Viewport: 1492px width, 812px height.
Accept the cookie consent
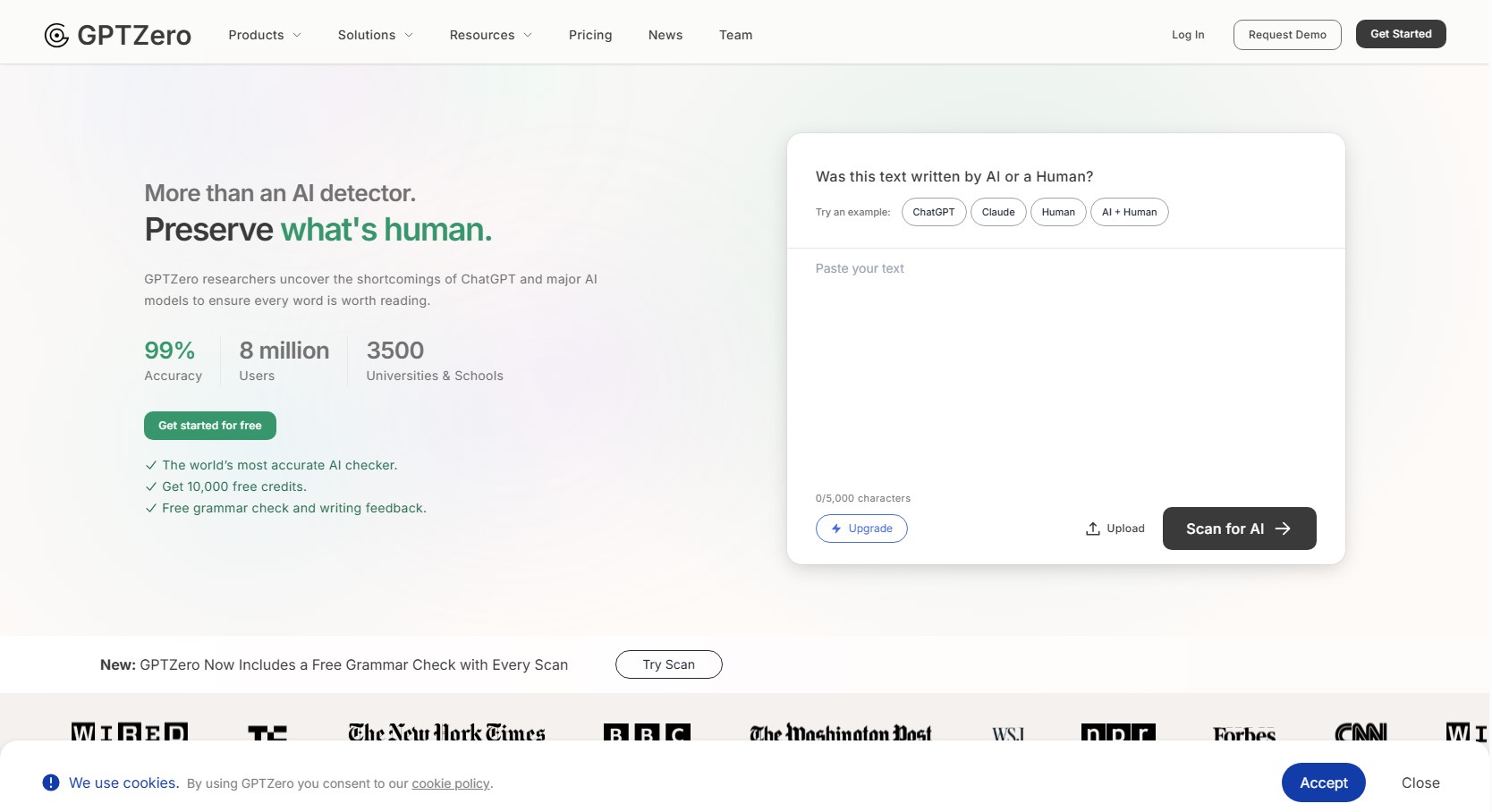coord(1323,782)
